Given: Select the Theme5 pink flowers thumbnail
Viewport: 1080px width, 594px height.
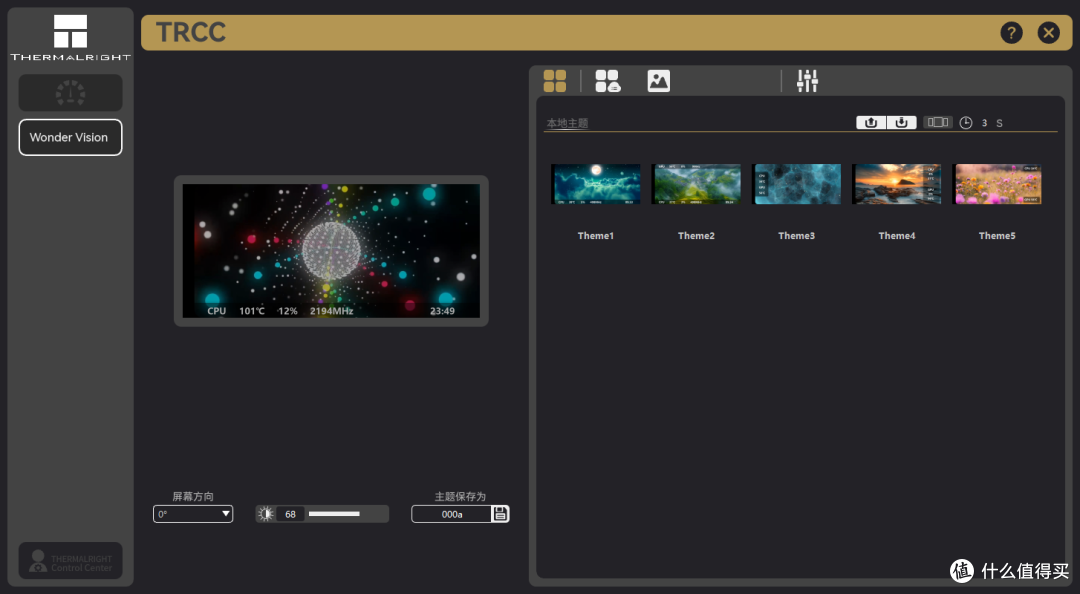Looking at the screenshot, I should click(997, 184).
